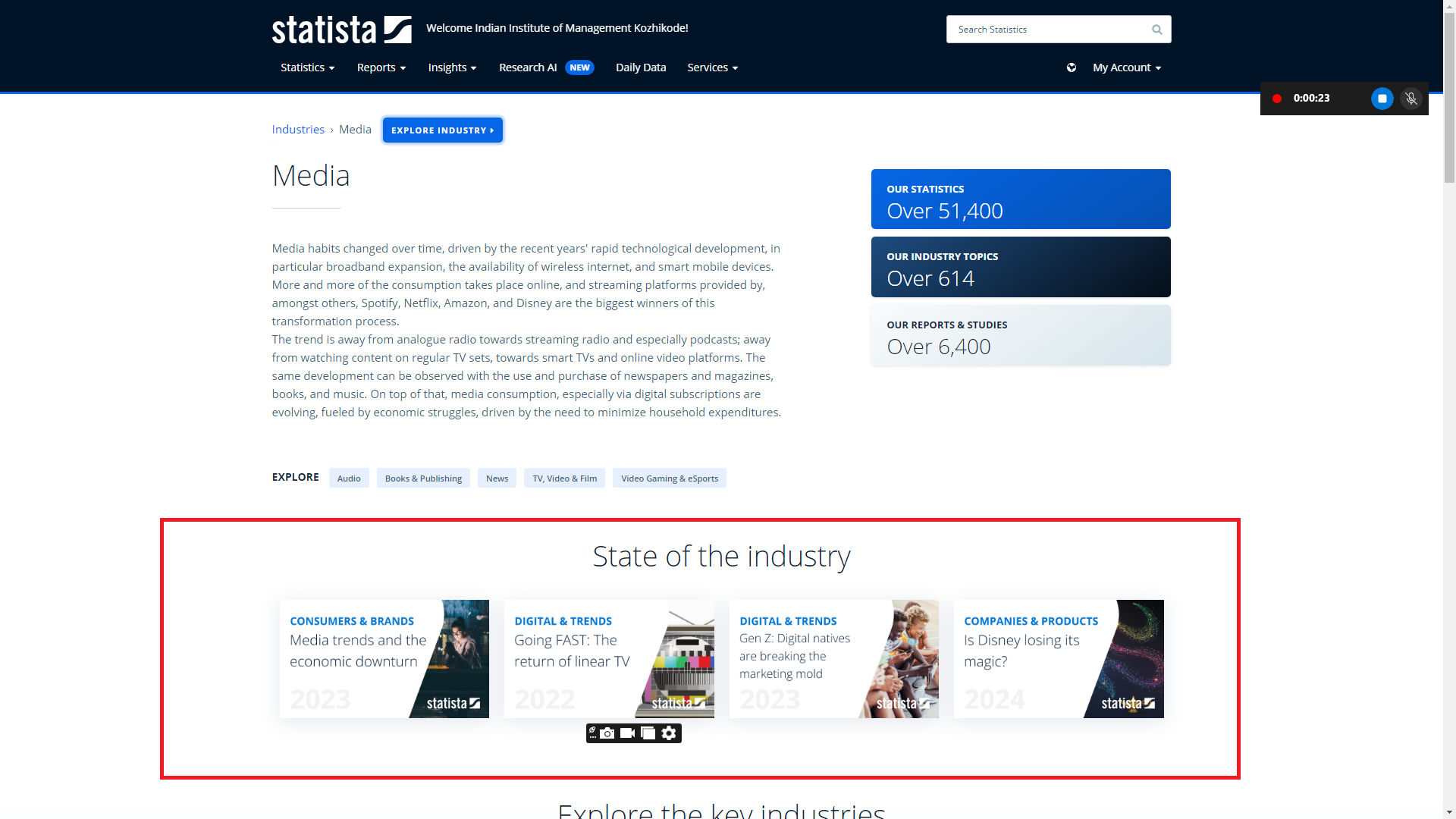
Task: Open the Insights dropdown
Action: point(452,67)
